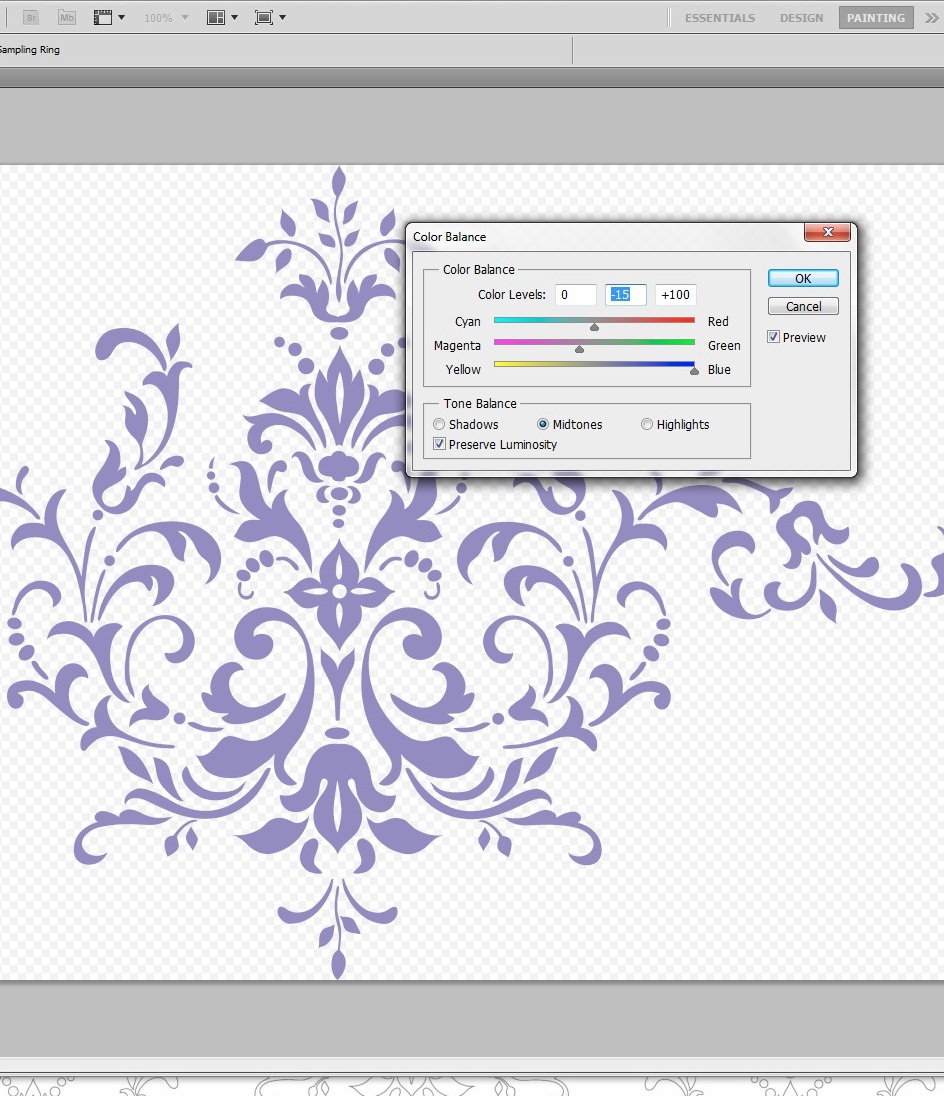Expand hidden workspaces with the double-chevron
Image resolution: width=944 pixels, height=1096 pixels.
(x=931, y=17)
